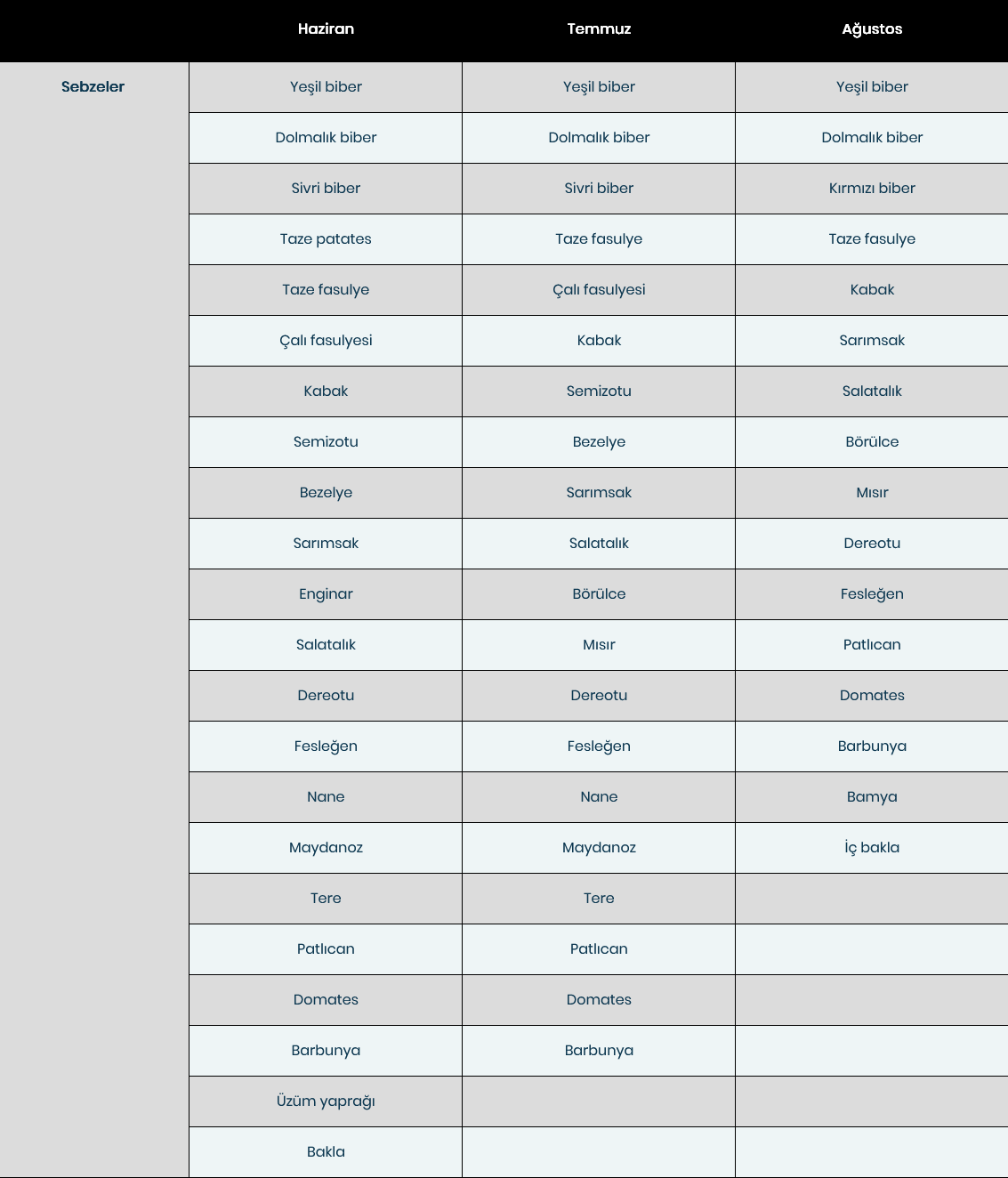
Task: Click the Haziran column header
Action: 326,29
